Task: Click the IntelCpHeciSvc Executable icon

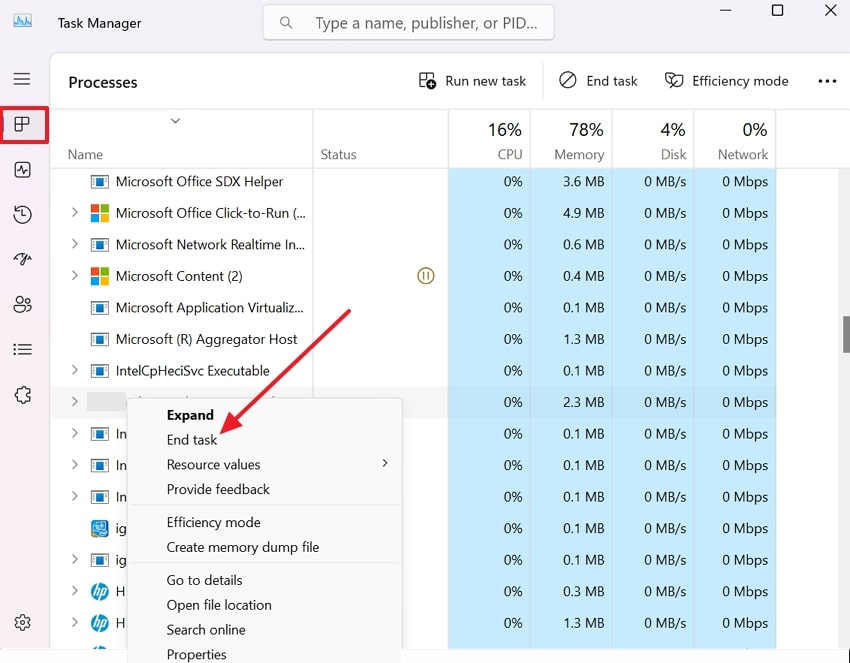Action: point(100,371)
